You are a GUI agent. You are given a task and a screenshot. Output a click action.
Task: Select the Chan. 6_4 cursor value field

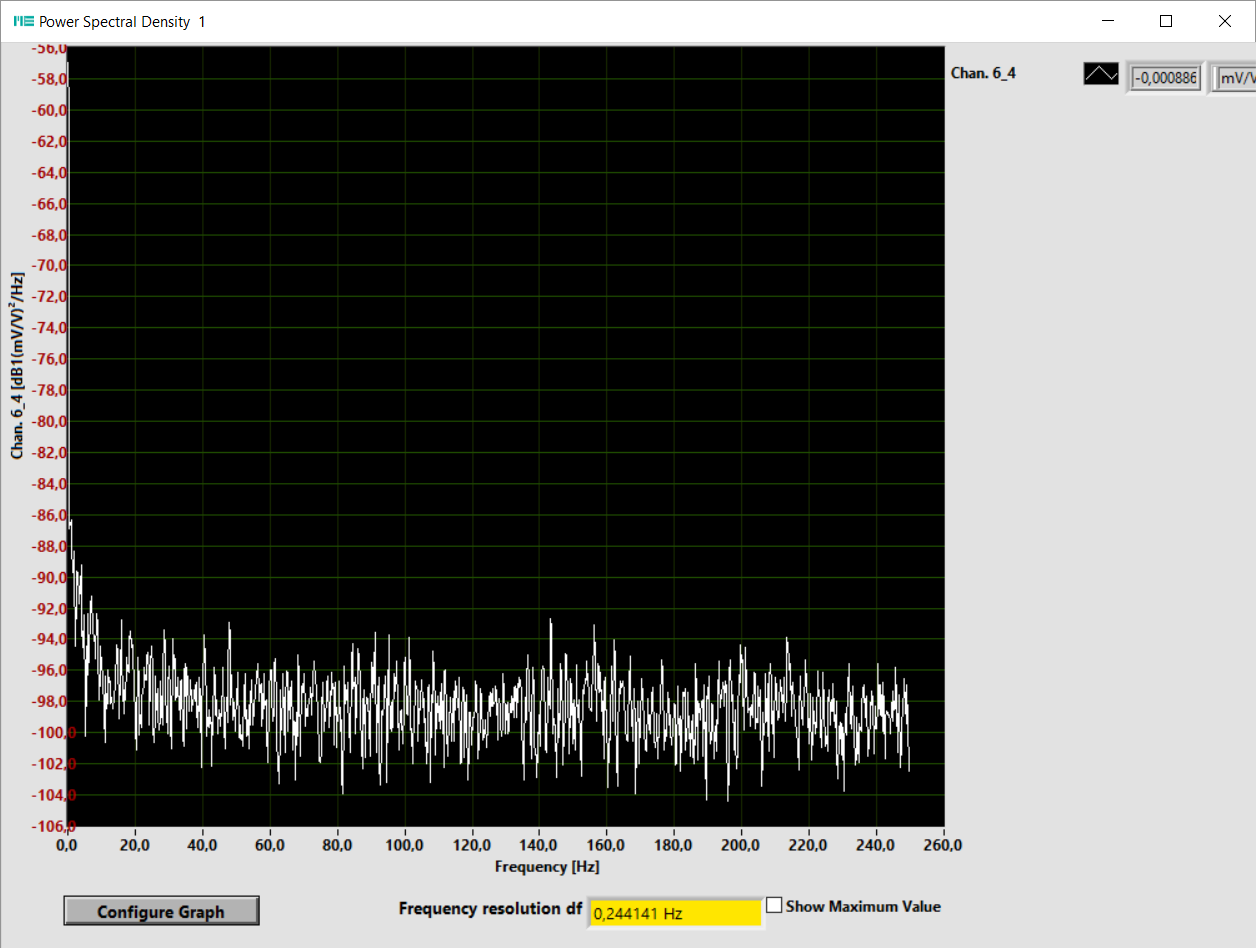click(1165, 78)
